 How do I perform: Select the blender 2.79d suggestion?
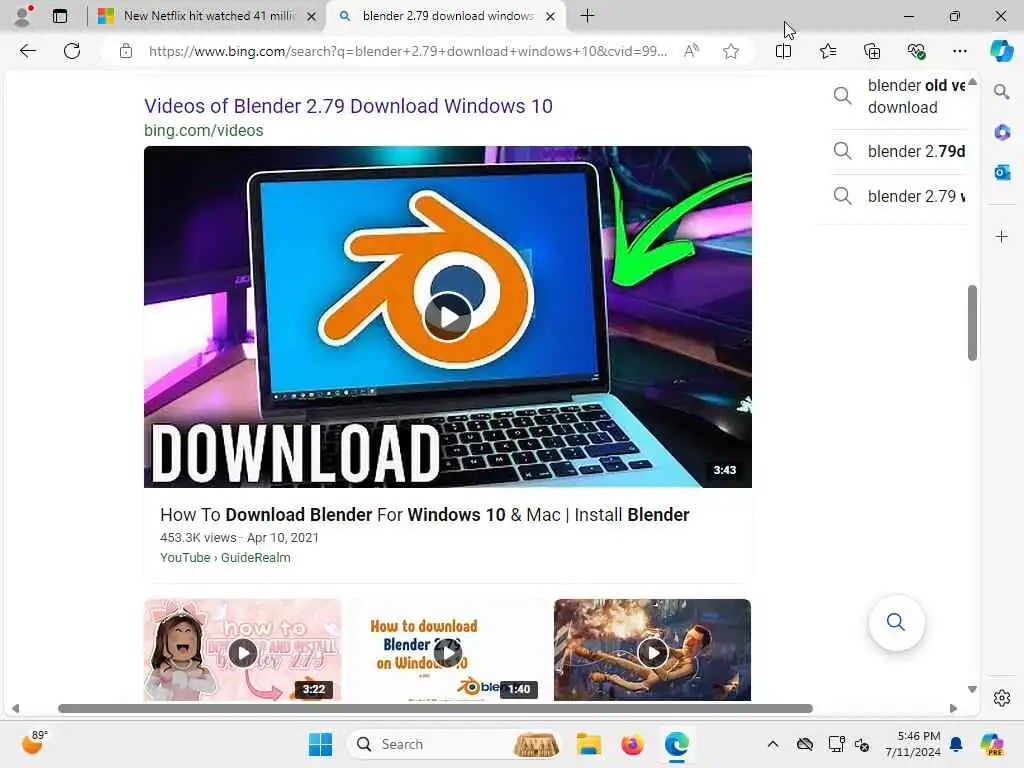901,152
